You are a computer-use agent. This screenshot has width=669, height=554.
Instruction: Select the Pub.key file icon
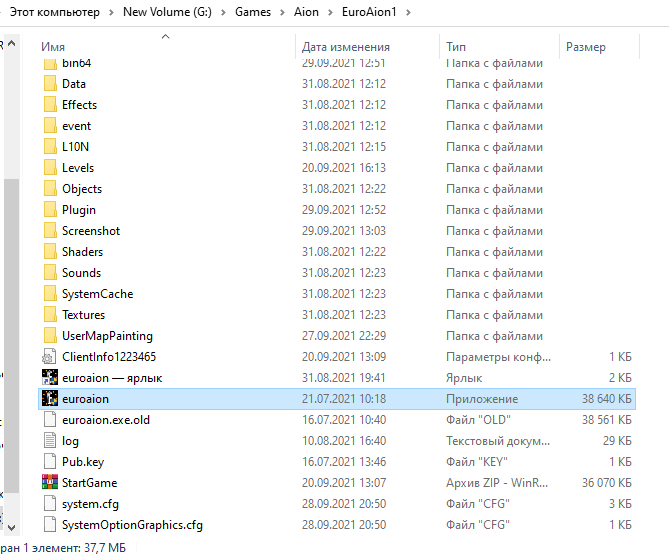(50, 462)
